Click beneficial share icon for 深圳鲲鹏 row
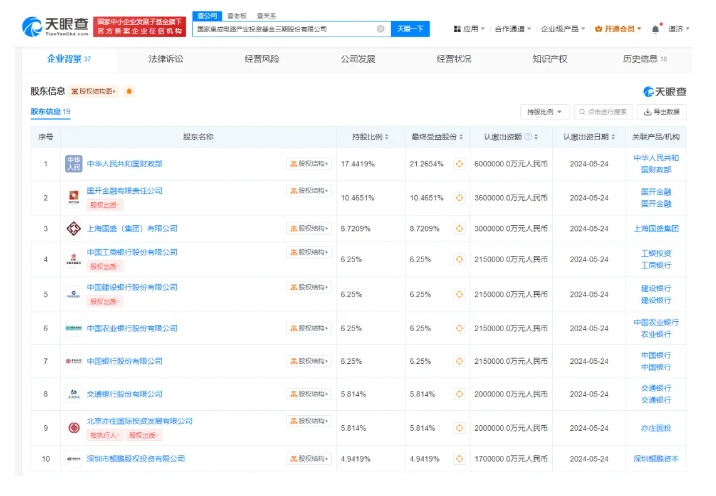 (x=459, y=459)
